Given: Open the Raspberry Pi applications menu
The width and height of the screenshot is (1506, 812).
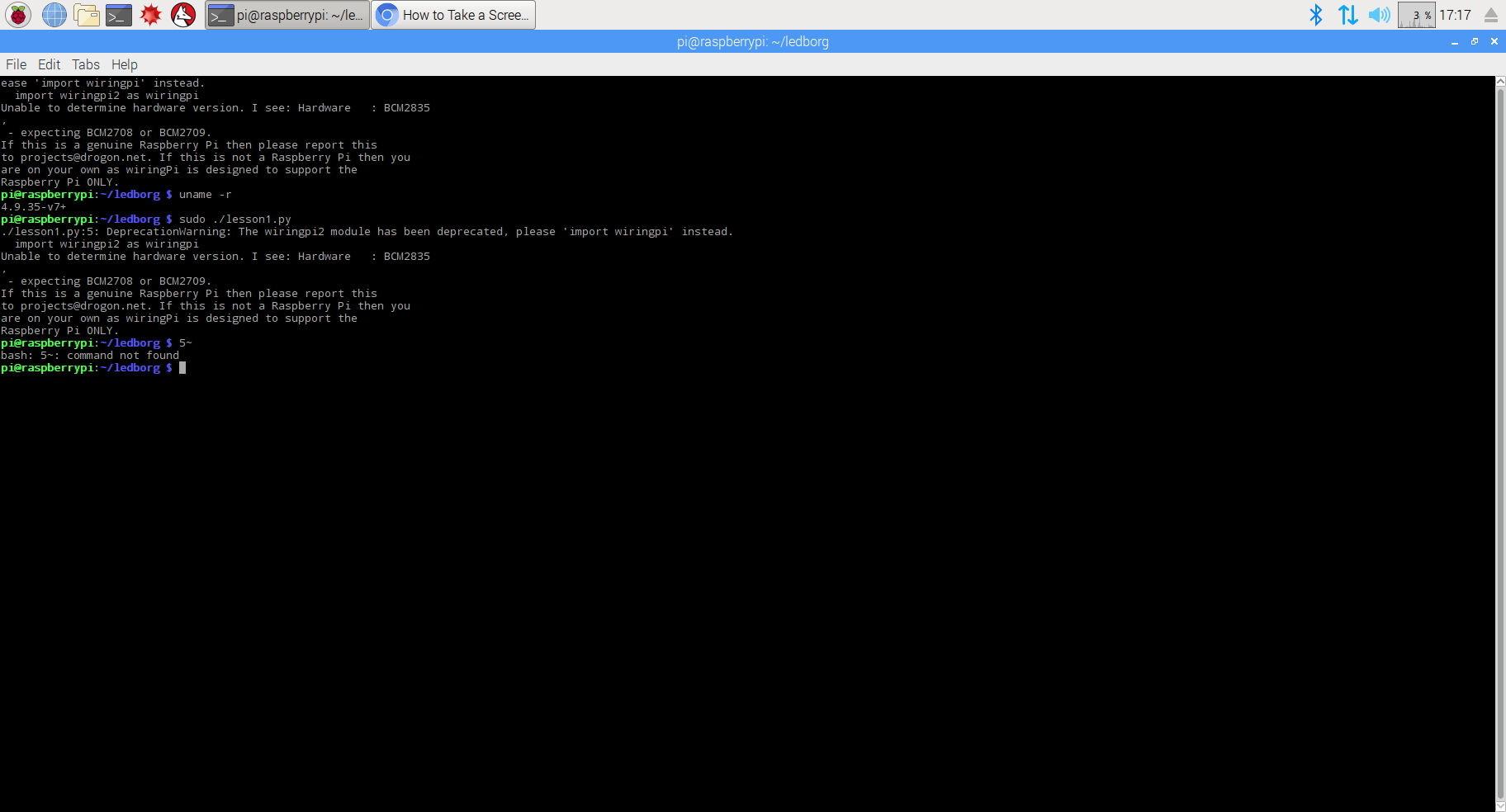Looking at the screenshot, I should pos(18,15).
